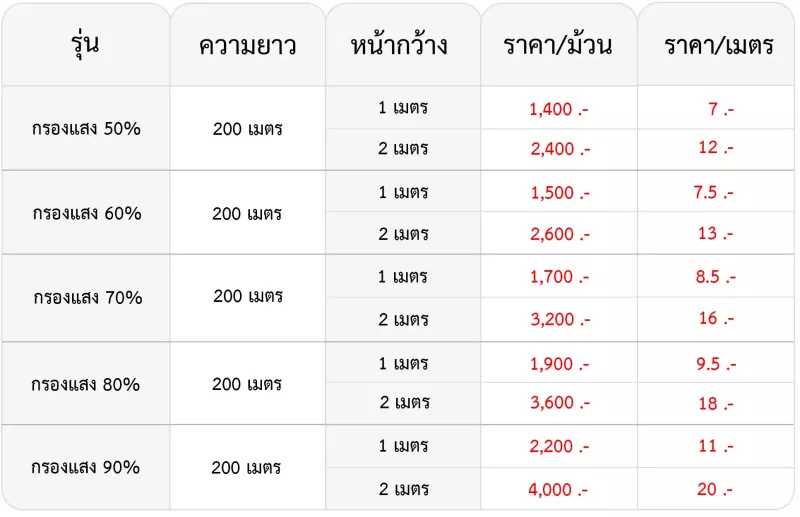The width and height of the screenshot is (800, 517).
Task: Select the กรองแสง 70% row label
Action: 88,297
